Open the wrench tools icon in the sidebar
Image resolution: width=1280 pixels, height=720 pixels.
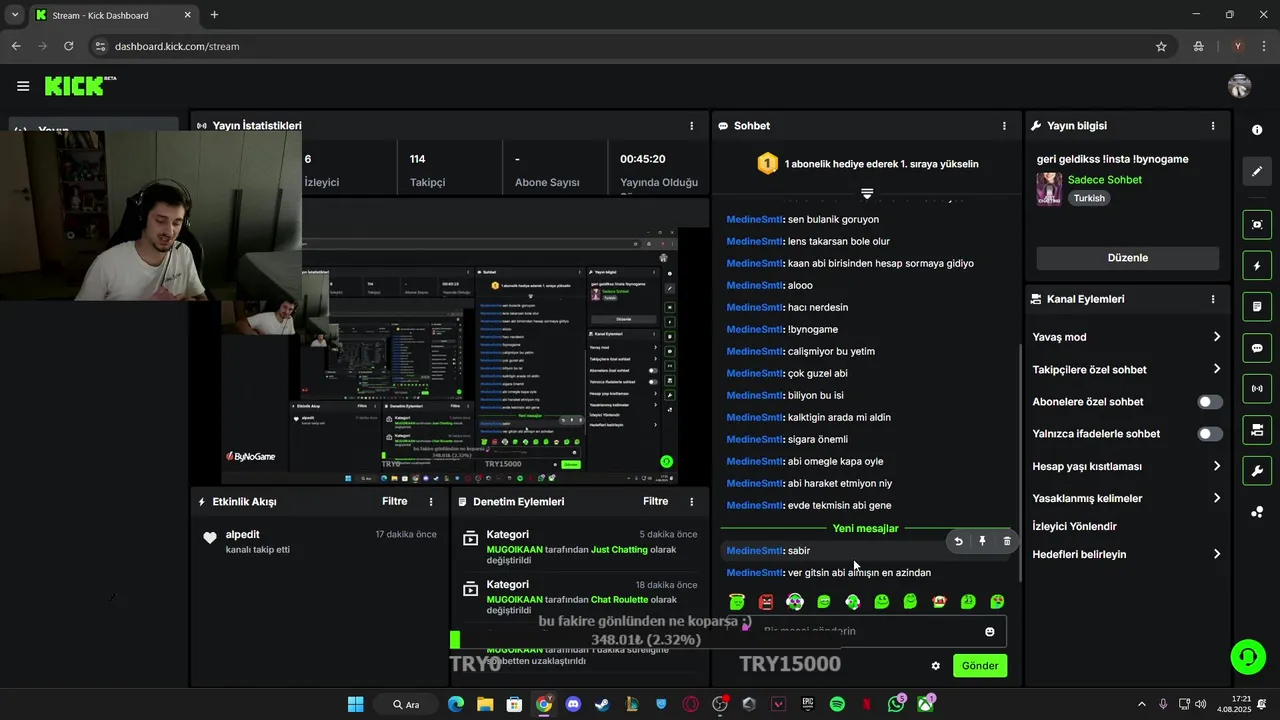(1257, 471)
